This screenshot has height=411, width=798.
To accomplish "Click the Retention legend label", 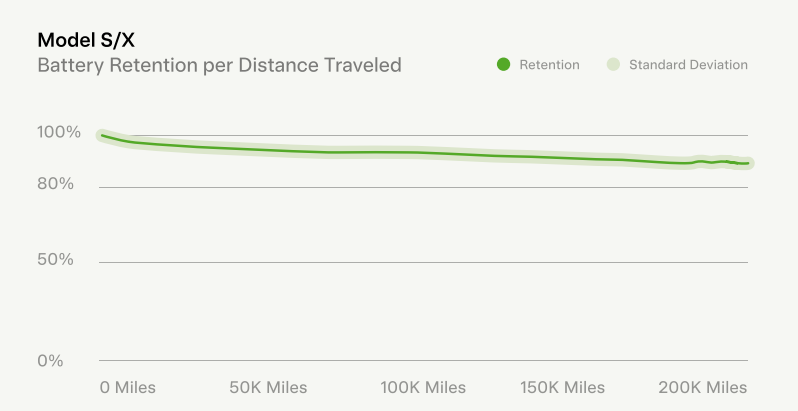I will pyautogui.click(x=549, y=65).
